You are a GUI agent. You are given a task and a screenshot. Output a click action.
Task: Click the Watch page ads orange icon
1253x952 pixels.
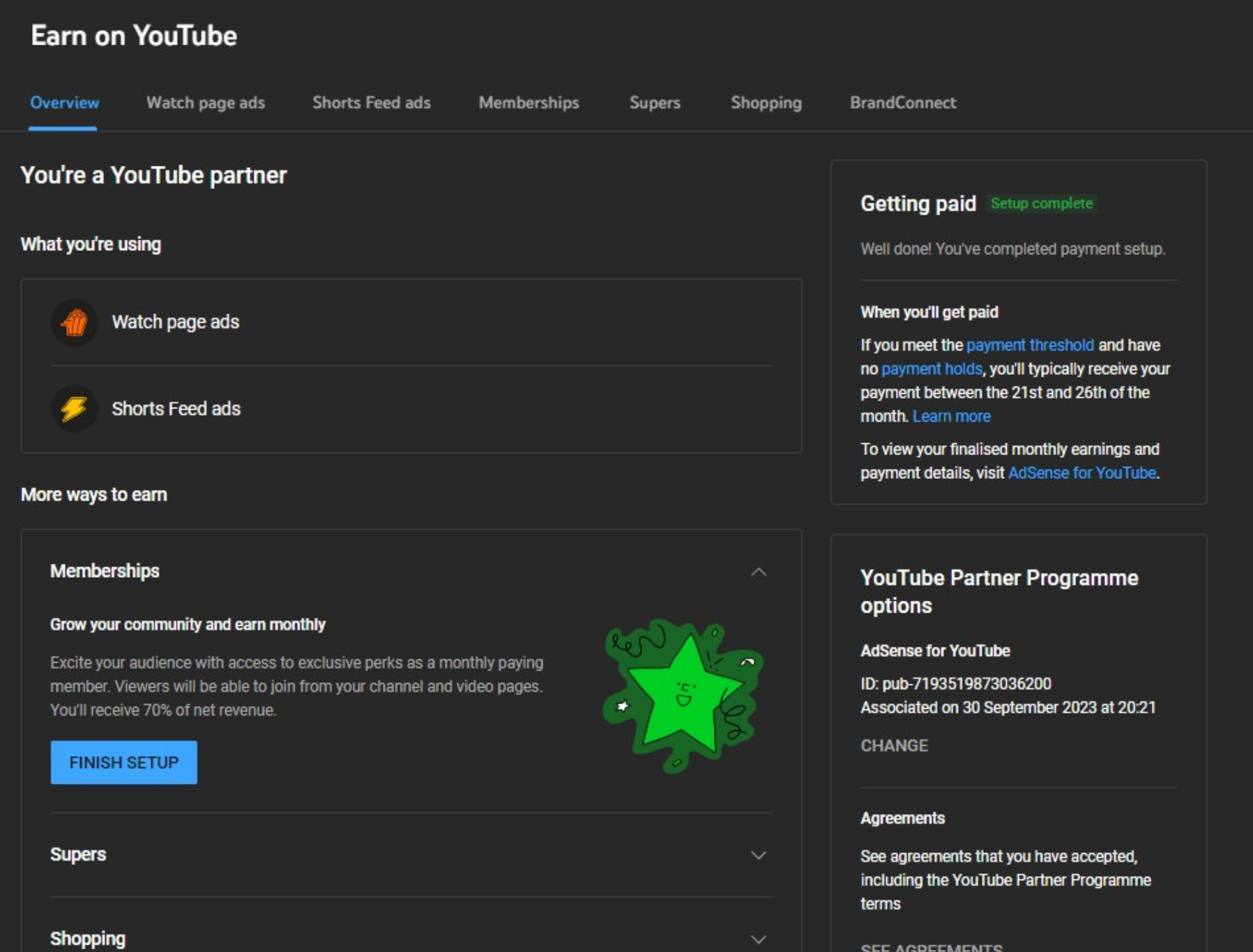pos(74,323)
